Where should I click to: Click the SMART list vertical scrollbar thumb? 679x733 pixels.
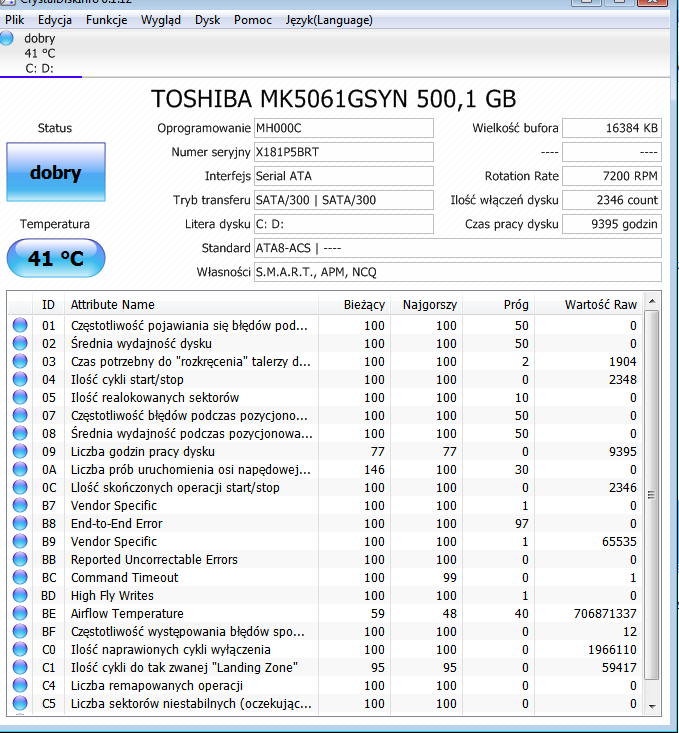pos(652,495)
